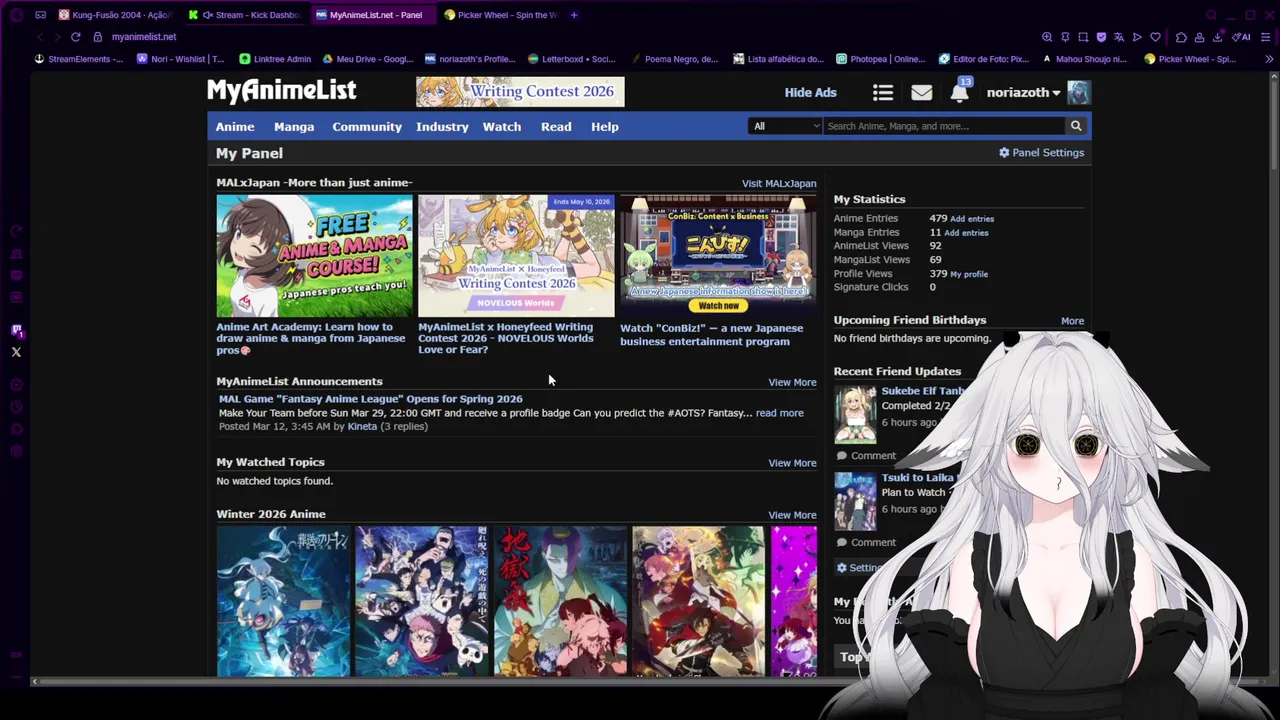Viewport: 1280px width, 720px height.
Task: Open the browser AI assistant icon
Action: click(1241, 37)
